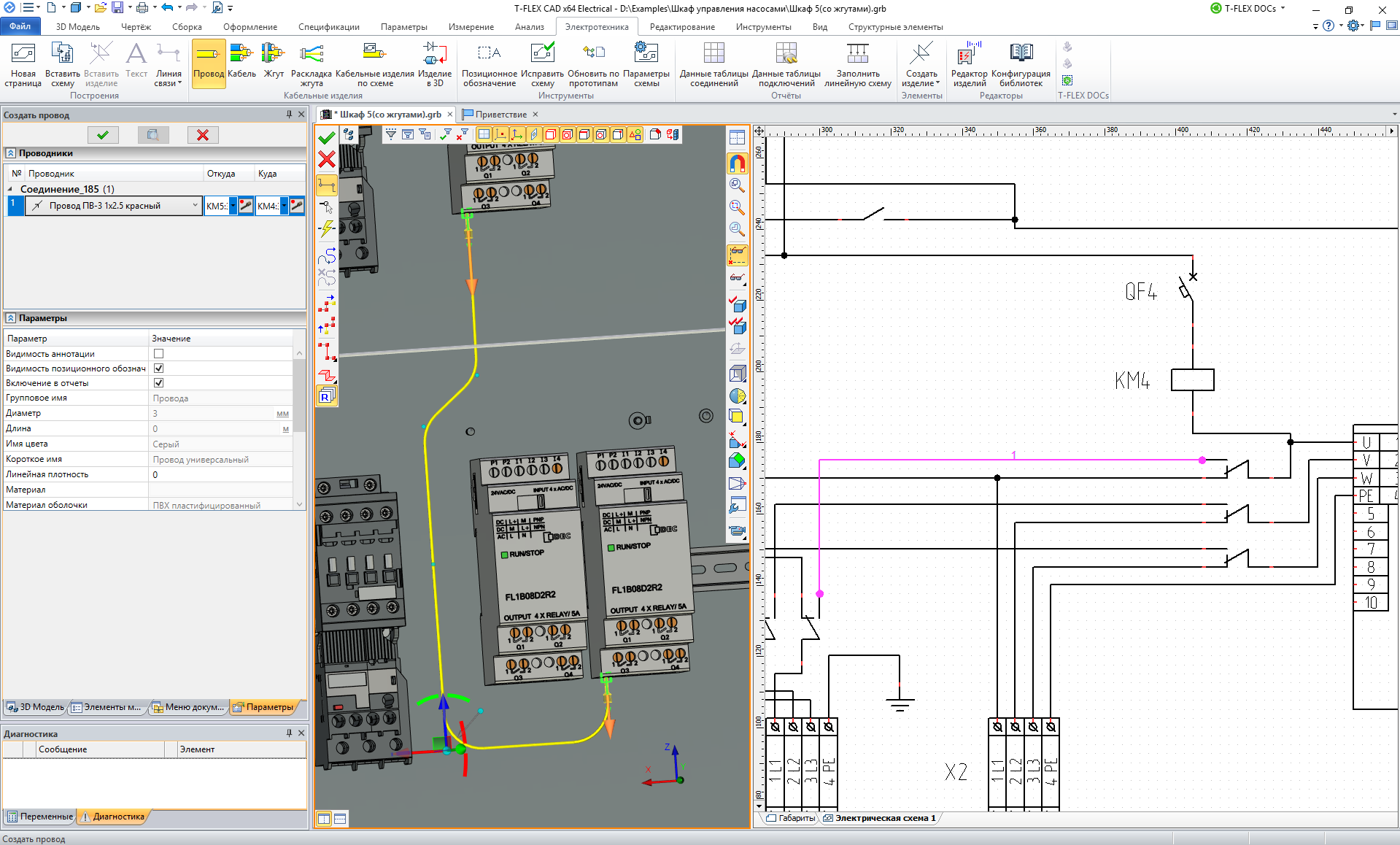Click Позиционное обозначение tool
The image size is (1400, 845).
coord(490,63)
